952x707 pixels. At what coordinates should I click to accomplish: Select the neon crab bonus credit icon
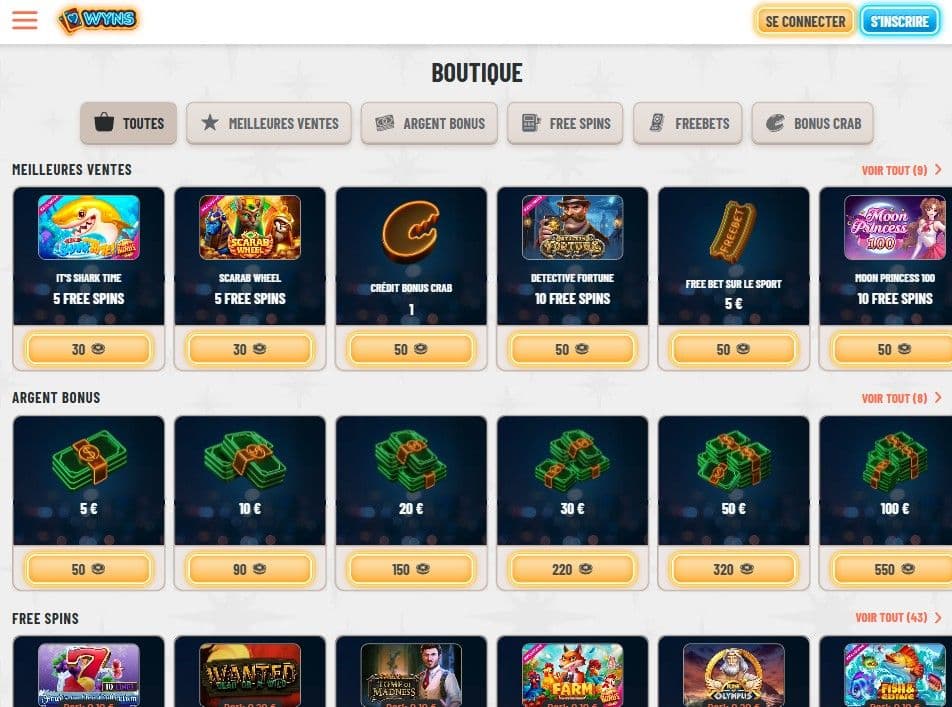point(411,233)
